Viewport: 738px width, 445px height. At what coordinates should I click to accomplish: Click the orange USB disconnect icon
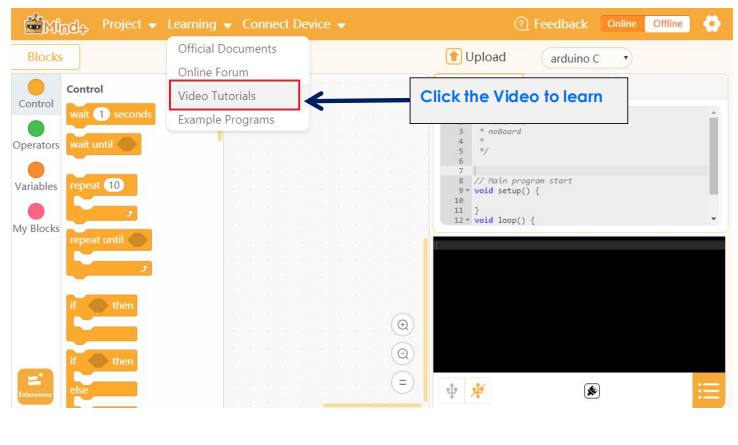point(478,390)
